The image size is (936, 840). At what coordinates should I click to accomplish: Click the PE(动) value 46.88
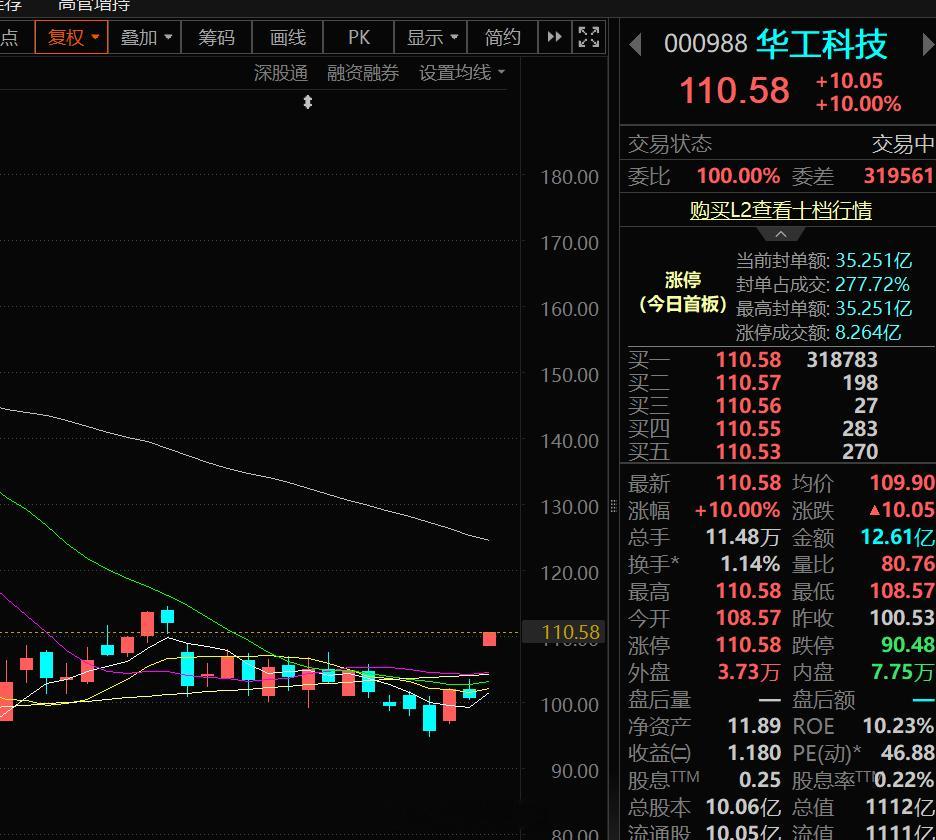pyautogui.click(x=907, y=753)
